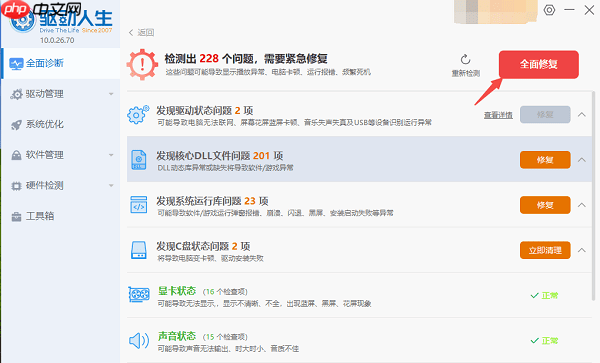Expand the 硬件检测 sidebar menu

111,186
